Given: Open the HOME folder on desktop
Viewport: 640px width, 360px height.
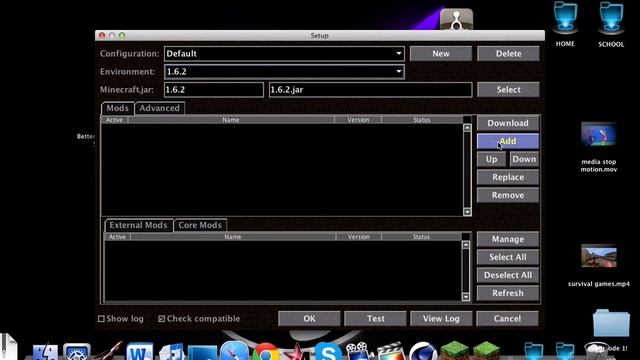Looking at the screenshot, I should (565, 24).
